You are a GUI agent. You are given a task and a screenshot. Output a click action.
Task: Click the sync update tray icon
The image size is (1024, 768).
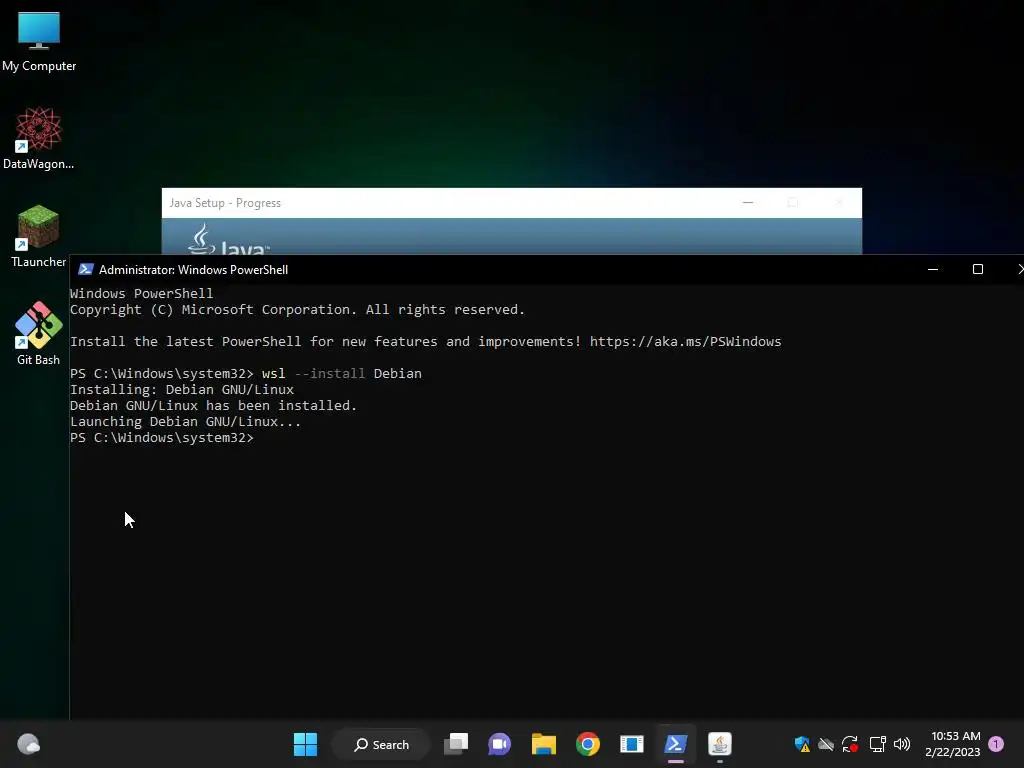[850, 744]
